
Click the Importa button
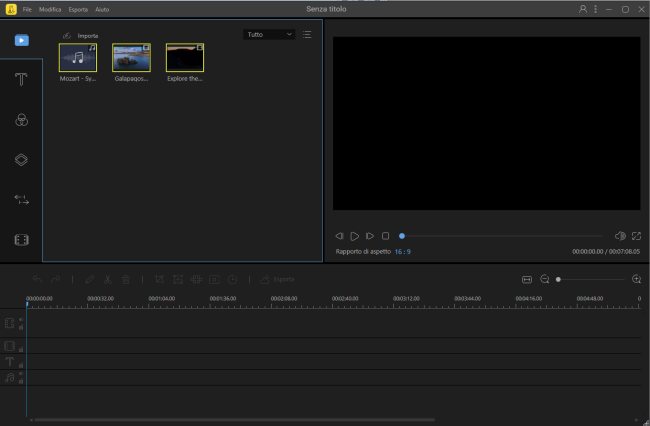coord(81,35)
